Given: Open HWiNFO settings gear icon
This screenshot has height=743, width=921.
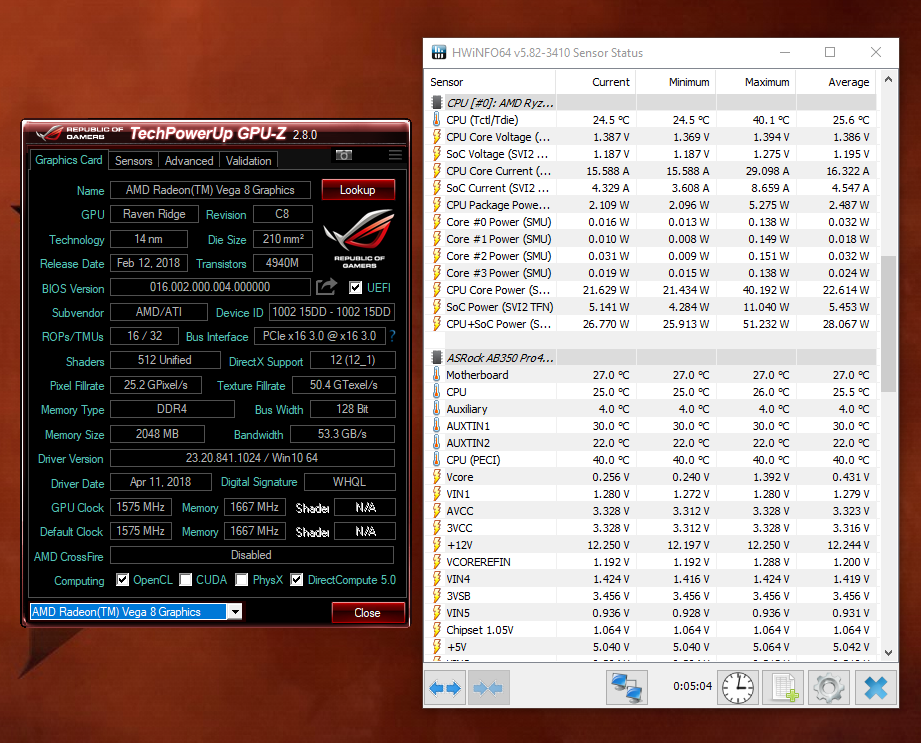Looking at the screenshot, I should [829, 687].
